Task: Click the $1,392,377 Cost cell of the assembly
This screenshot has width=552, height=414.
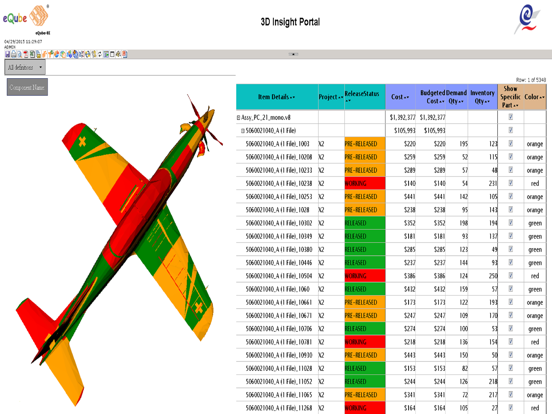Action: coord(402,118)
